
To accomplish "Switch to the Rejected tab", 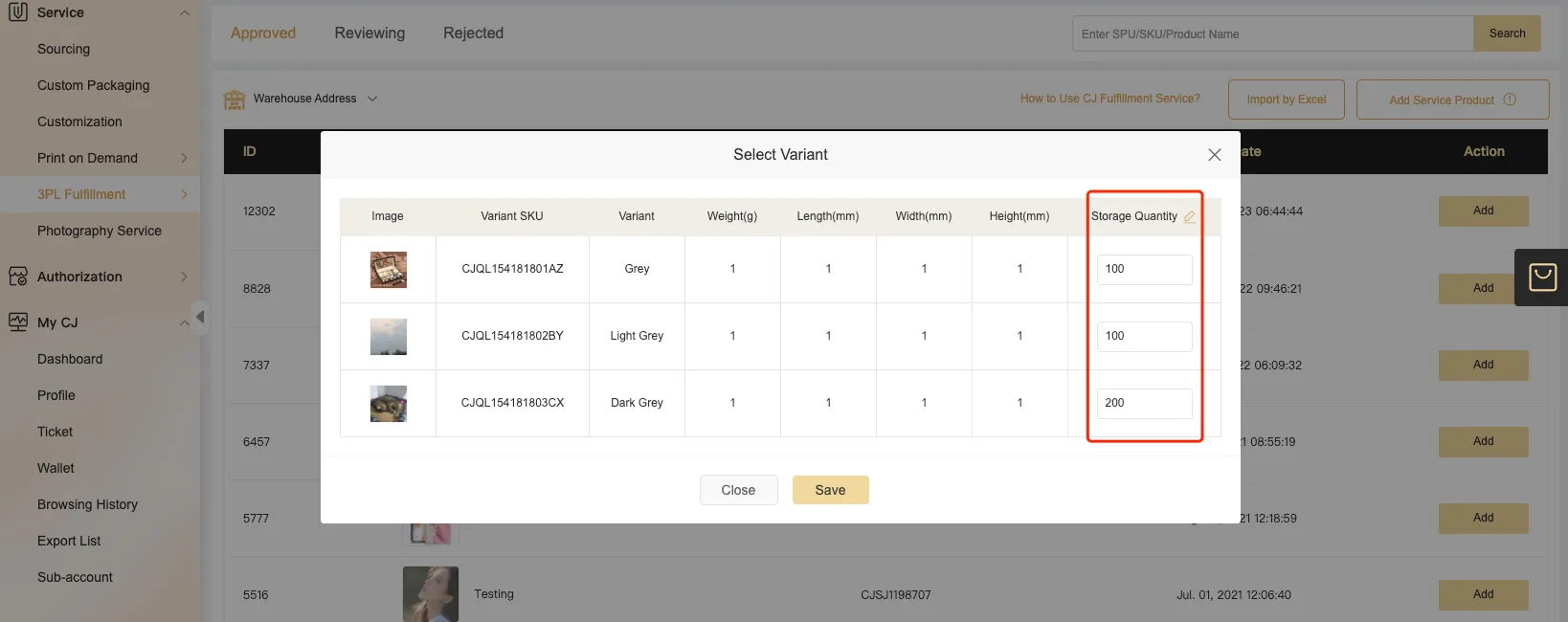I will 473,33.
